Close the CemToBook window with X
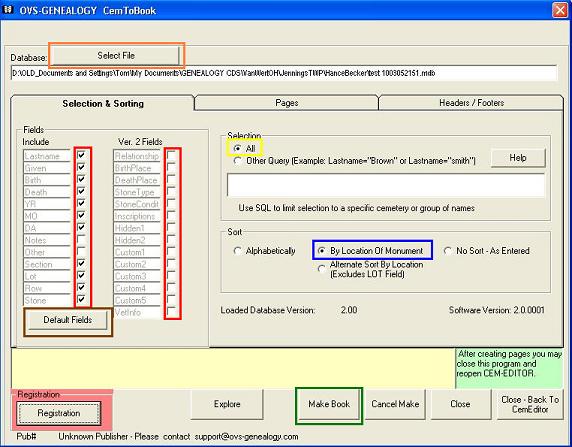Screen dimensions: 572x447 click(x=560, y=10)
